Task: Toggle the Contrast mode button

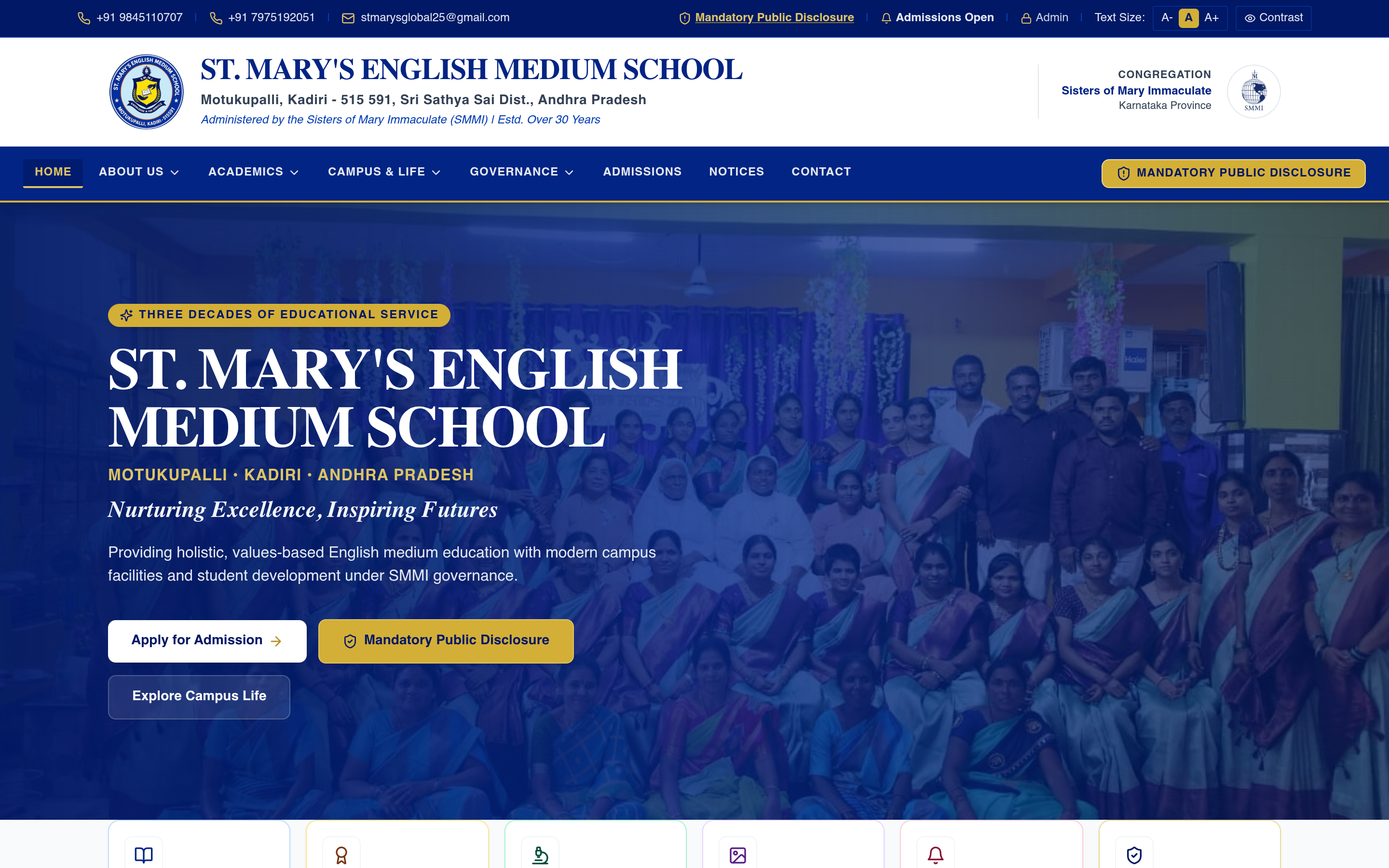Action: click(x=1273, y=18)
